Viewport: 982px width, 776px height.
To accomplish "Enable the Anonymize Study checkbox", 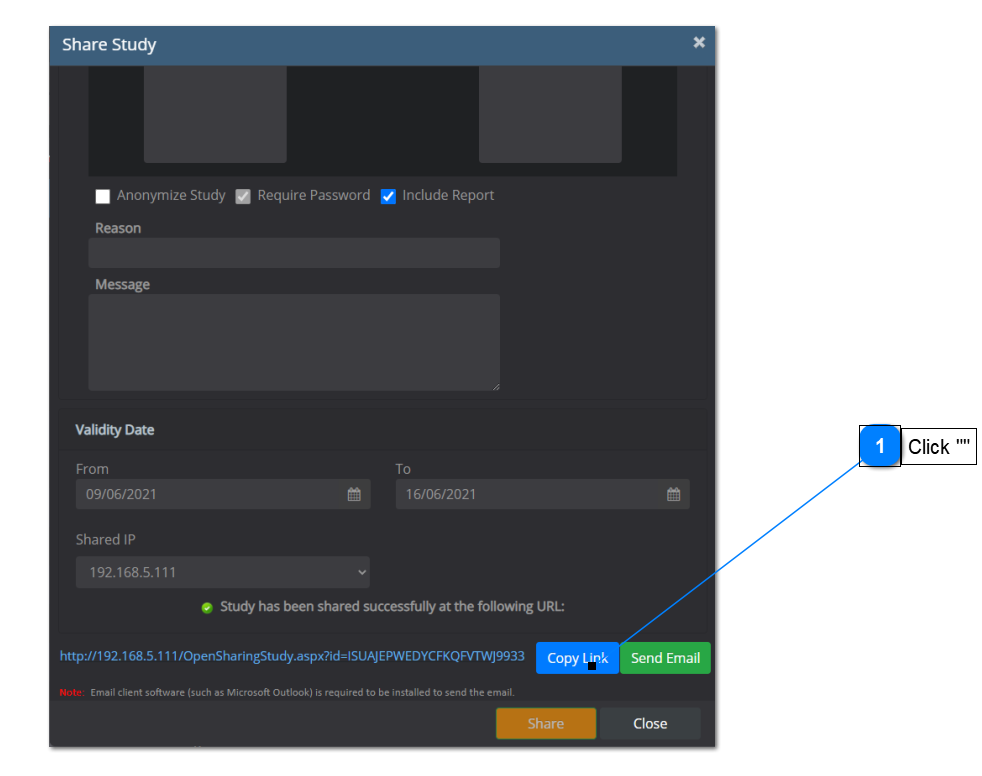I will point(102,196).
